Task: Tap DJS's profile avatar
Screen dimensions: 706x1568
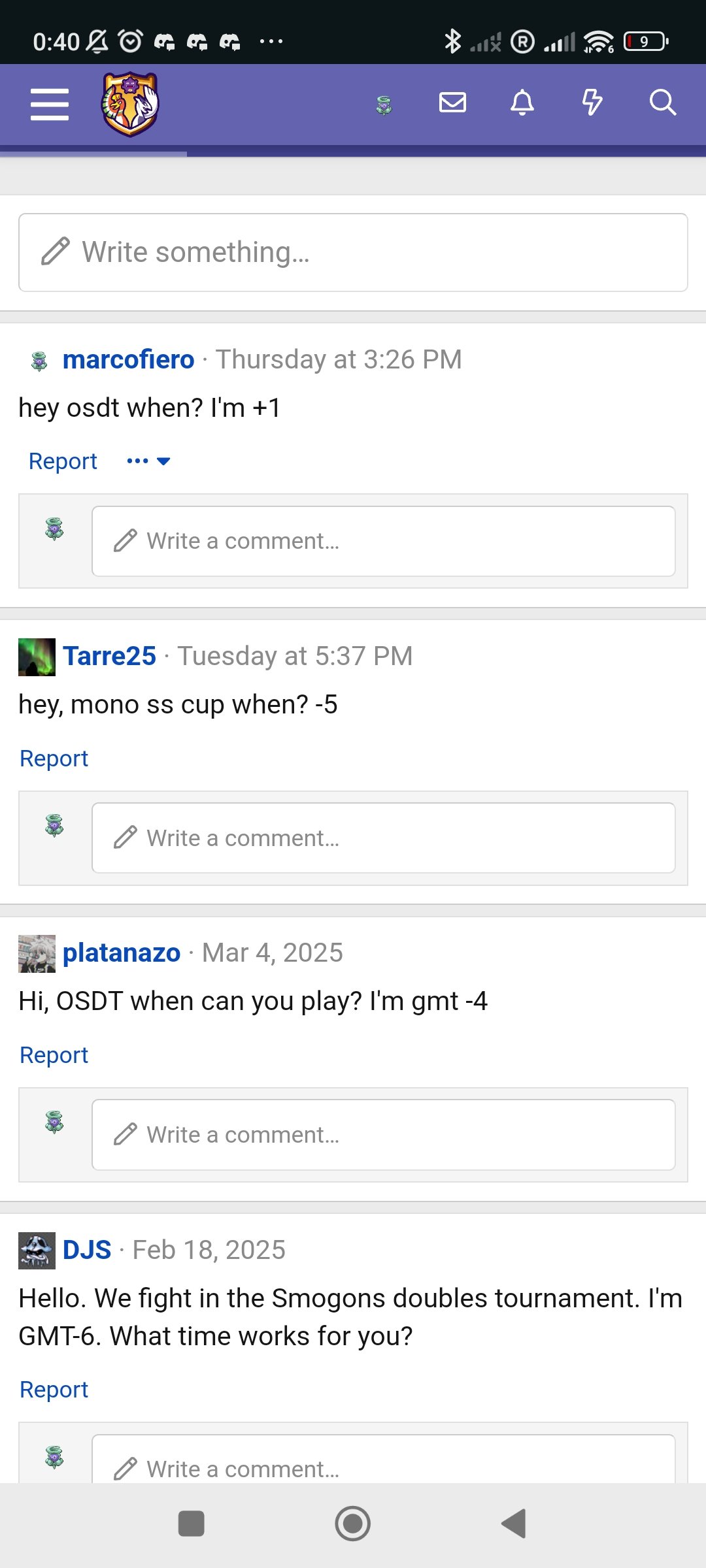Action: (37, 1250)
